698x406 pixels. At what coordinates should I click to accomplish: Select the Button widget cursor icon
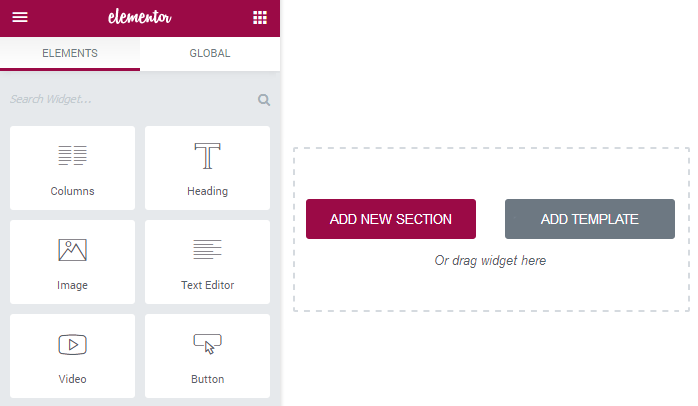[207, 344]
